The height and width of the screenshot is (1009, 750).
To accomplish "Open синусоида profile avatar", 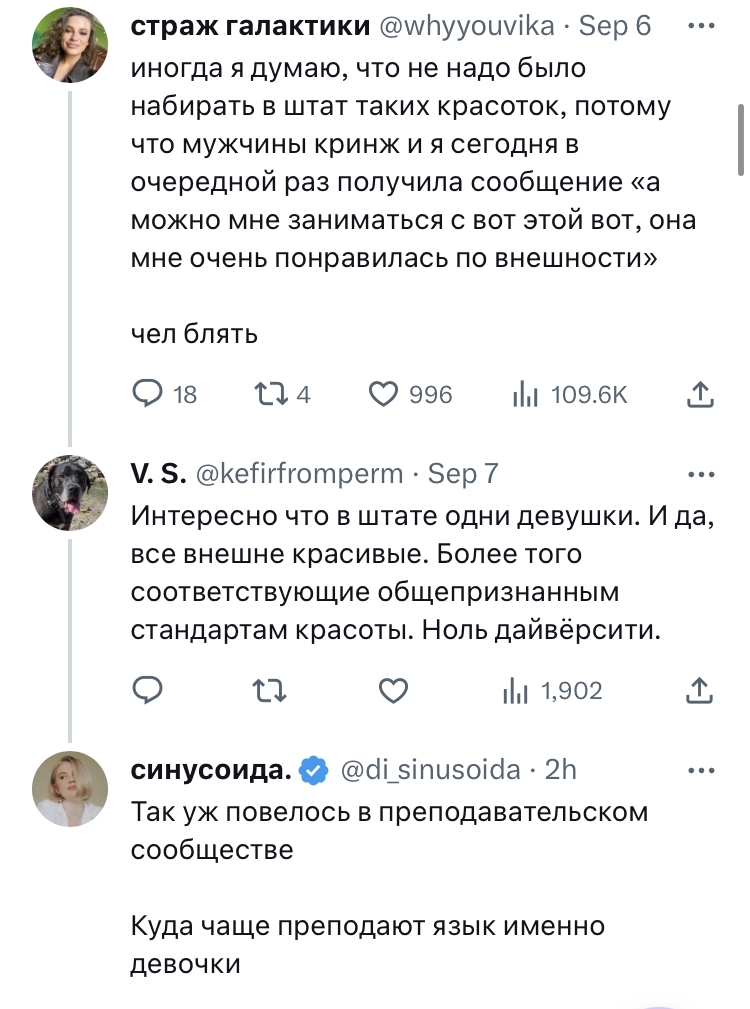I will pos(70,788).
